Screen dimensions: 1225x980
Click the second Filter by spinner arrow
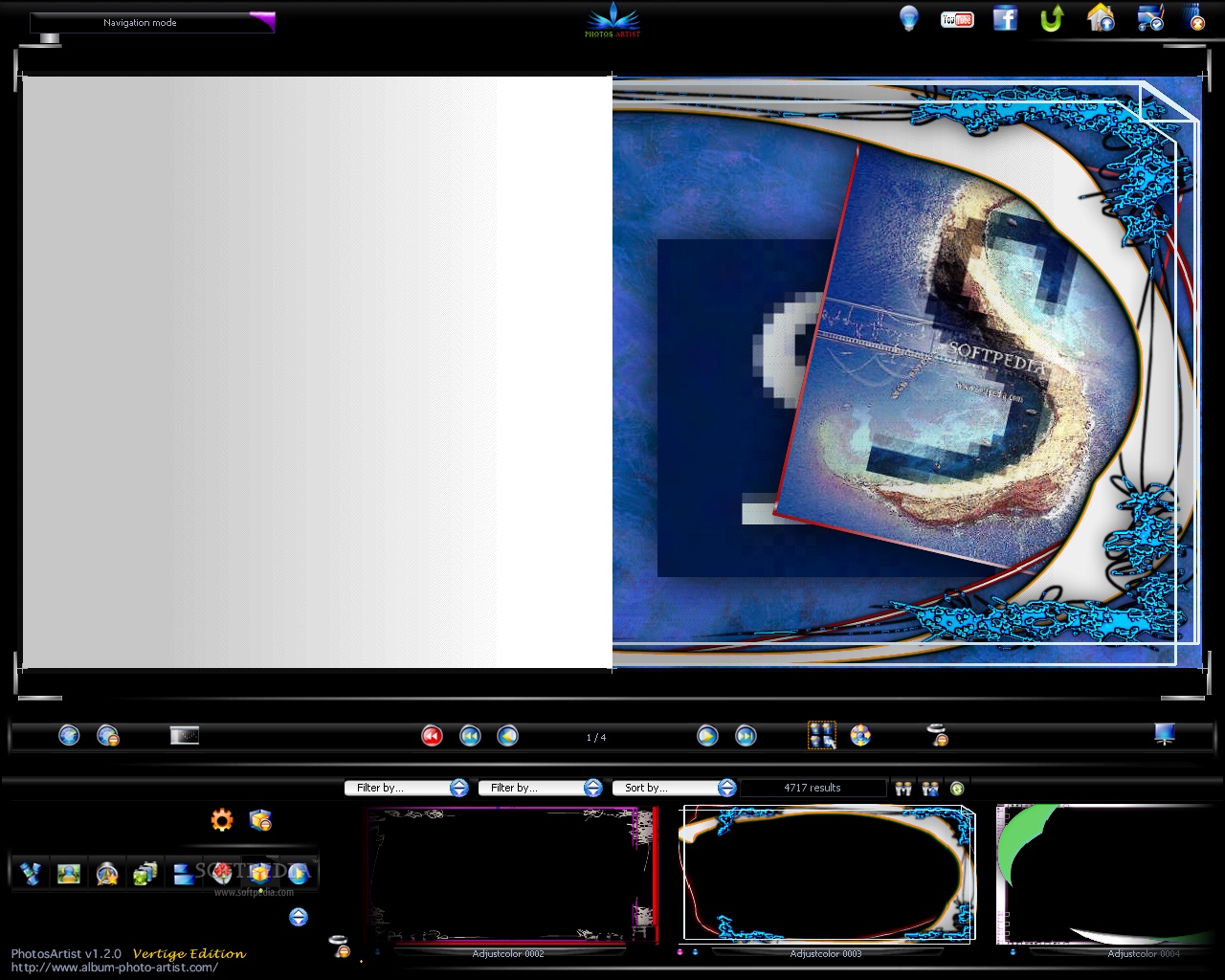point(593,788)
